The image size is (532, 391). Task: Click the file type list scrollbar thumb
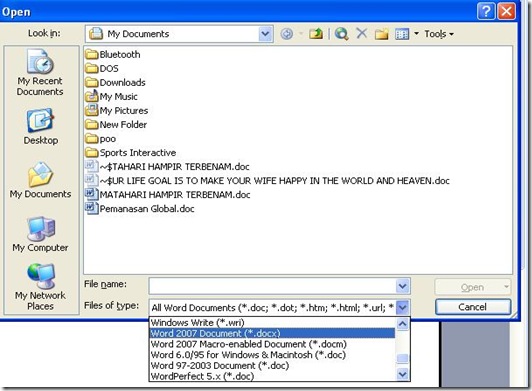[x=402, y=358]
